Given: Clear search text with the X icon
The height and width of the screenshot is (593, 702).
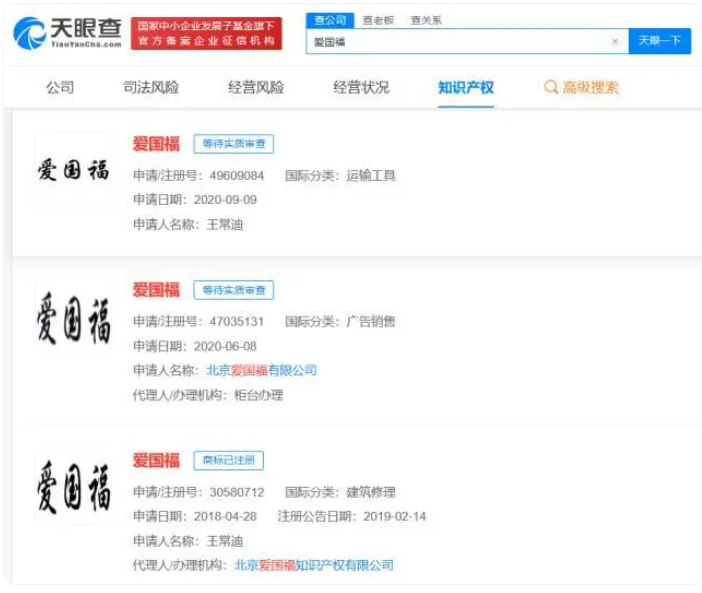Looking at the screenshot, I should click(614, 42).
